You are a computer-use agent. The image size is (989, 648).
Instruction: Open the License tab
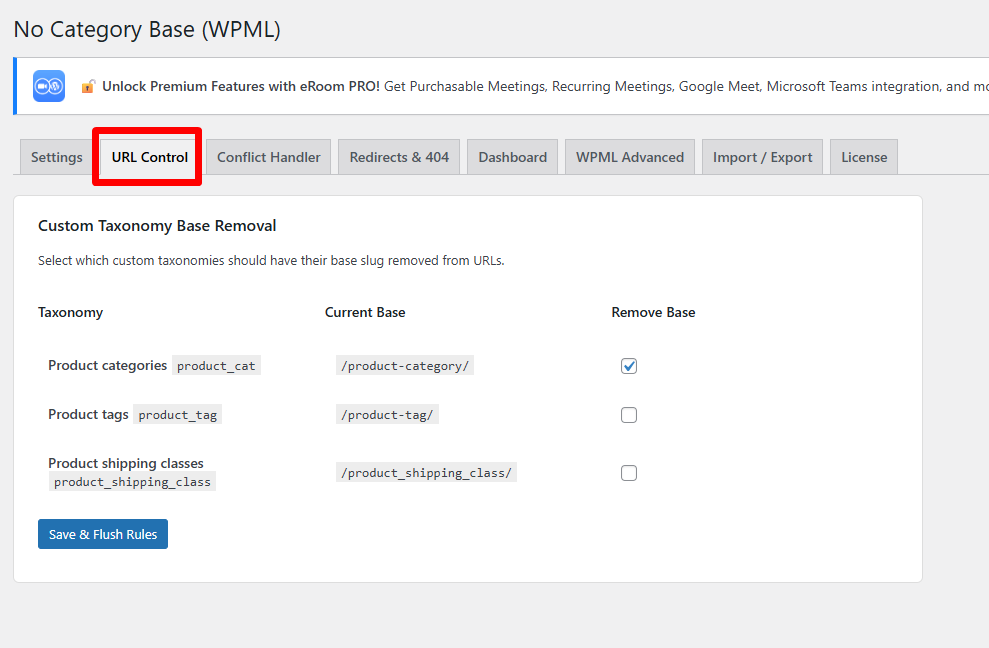coord(864,157)
